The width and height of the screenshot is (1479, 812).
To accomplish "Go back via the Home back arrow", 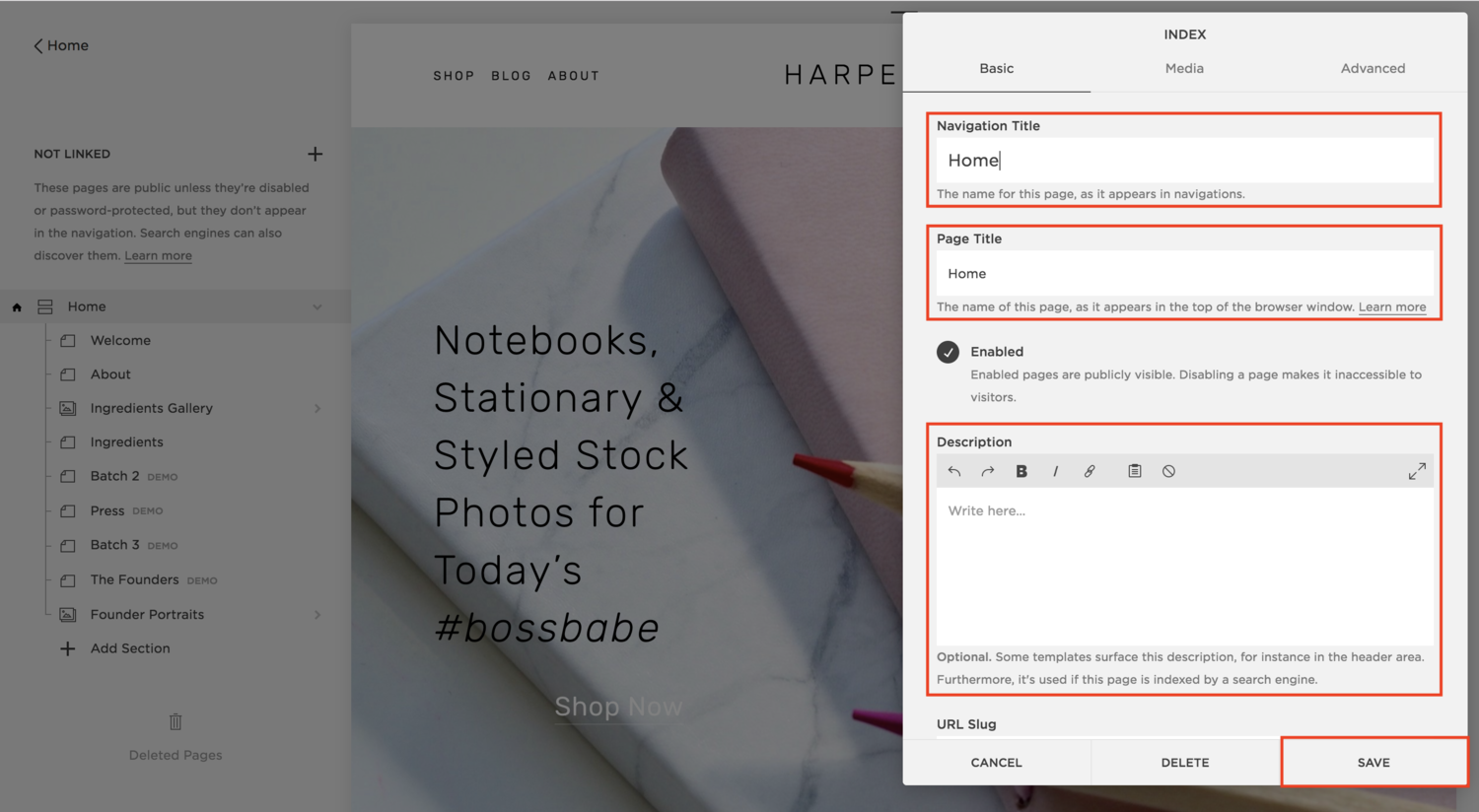I will [37, 45].
